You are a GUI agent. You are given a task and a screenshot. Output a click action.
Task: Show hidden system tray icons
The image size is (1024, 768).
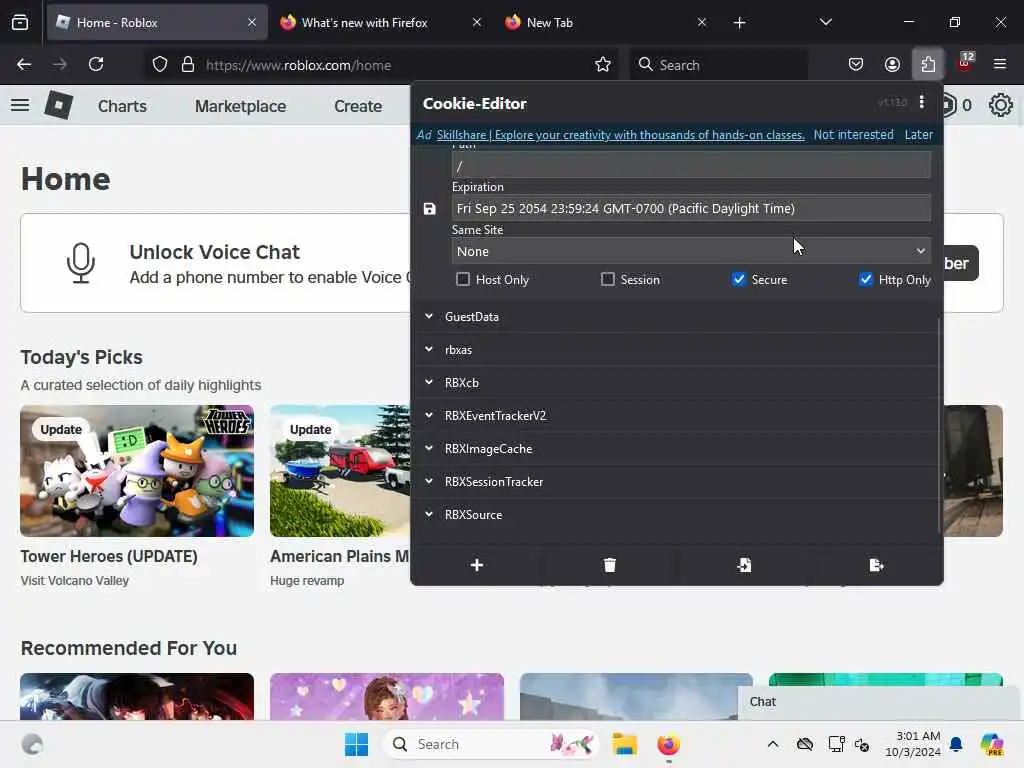pos(773,744)
